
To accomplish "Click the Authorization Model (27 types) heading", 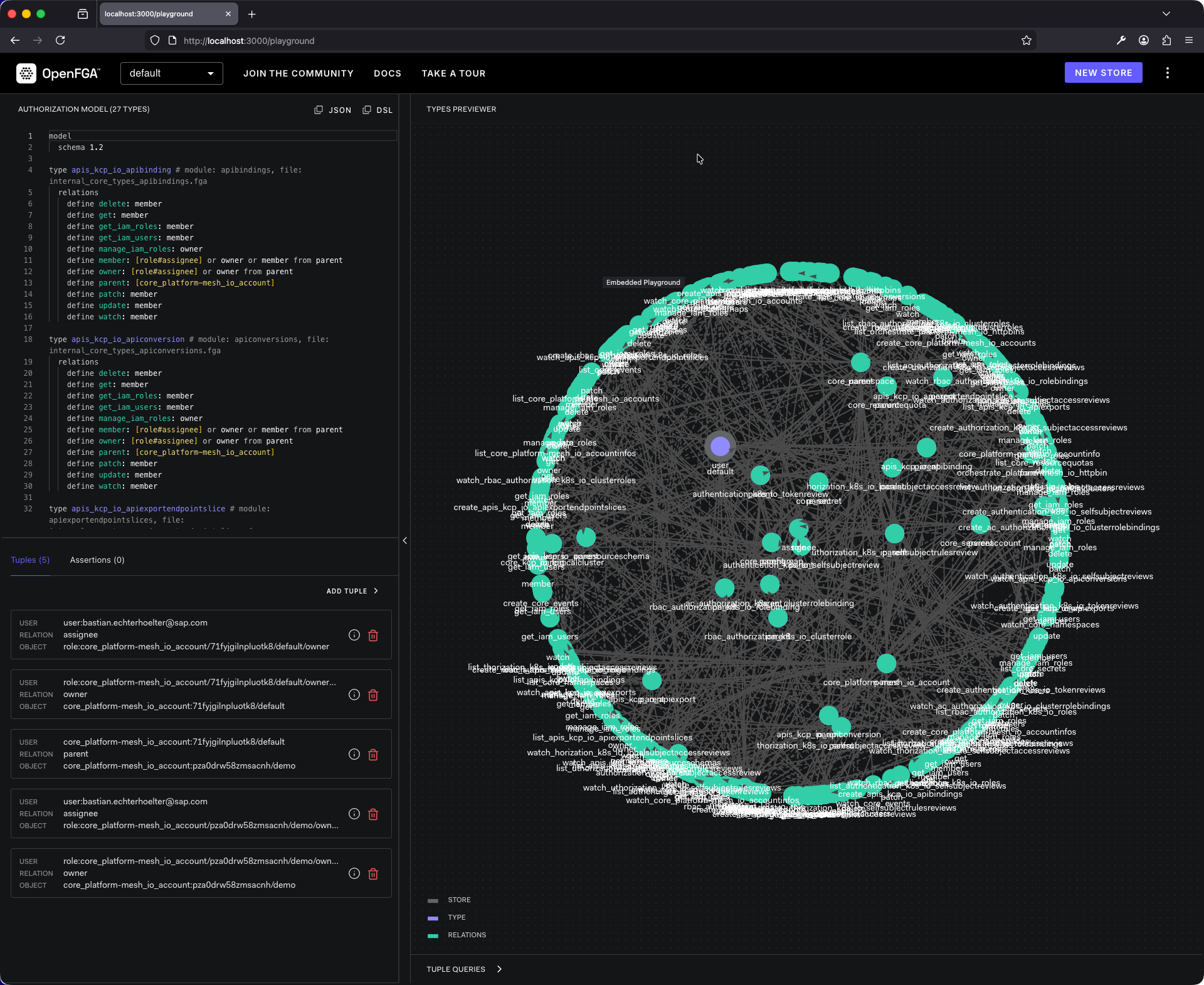I will click(84, 109).
